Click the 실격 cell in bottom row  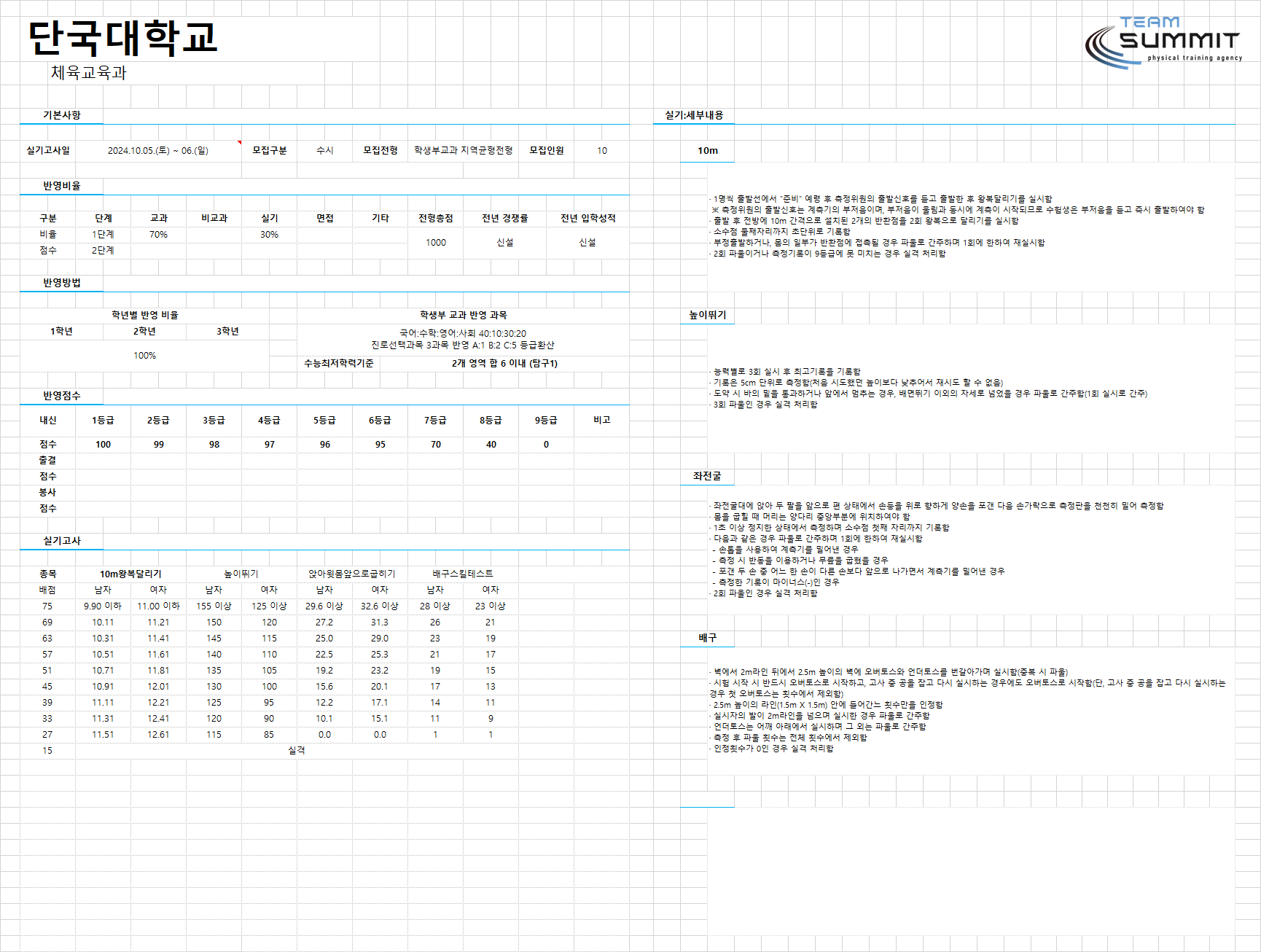(297, 751)
